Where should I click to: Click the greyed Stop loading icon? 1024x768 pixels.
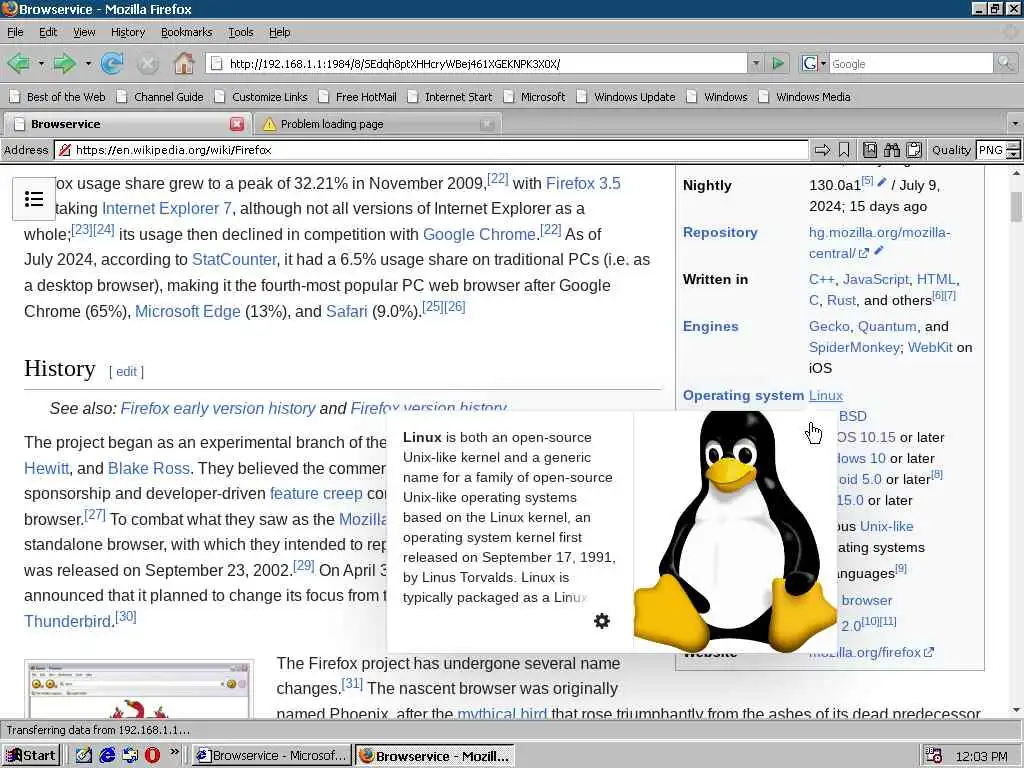148,63
